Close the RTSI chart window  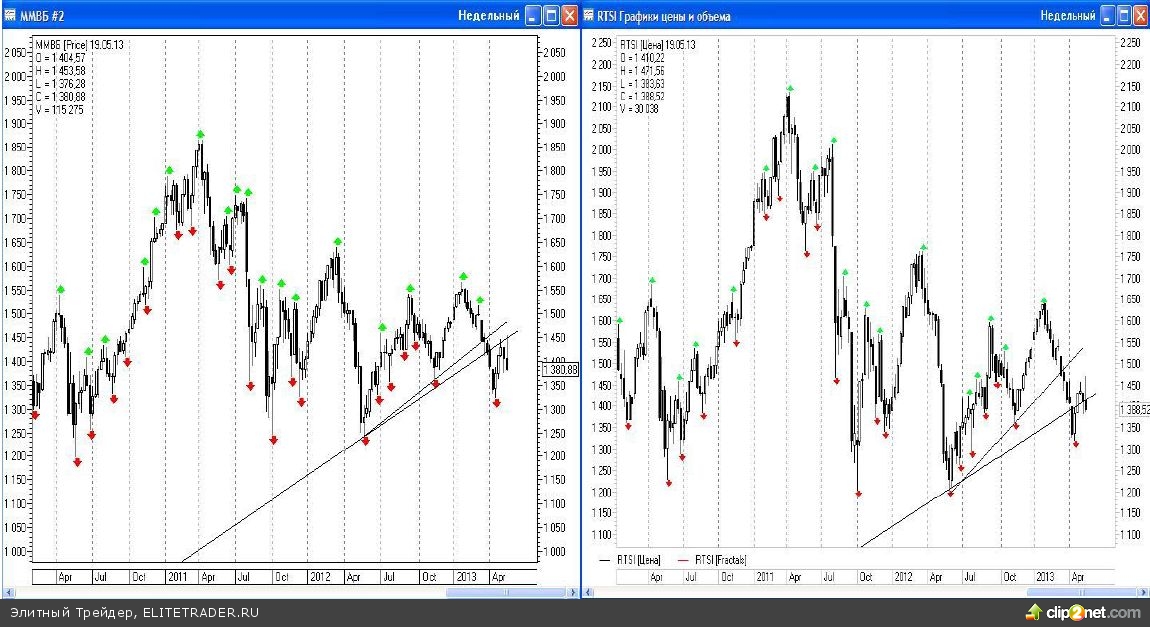pyautogui.click(x=1143, y=15)
